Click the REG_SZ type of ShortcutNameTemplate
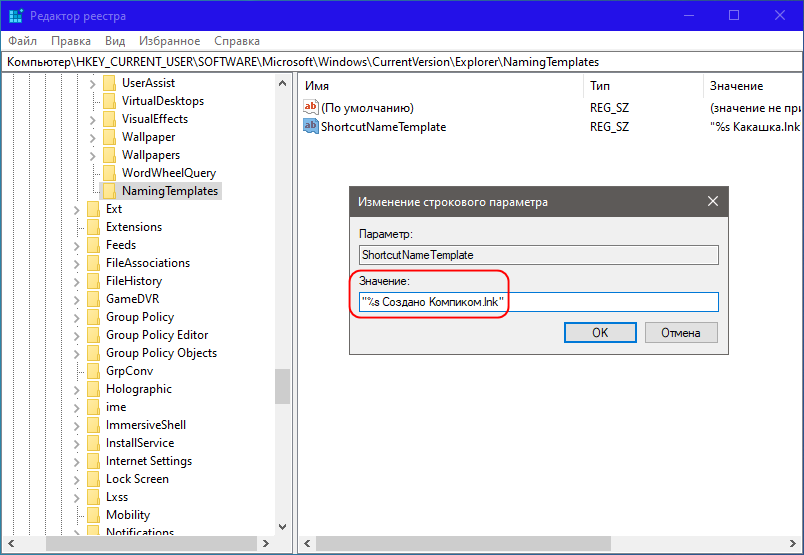804x555 pixels. (609, 127)
